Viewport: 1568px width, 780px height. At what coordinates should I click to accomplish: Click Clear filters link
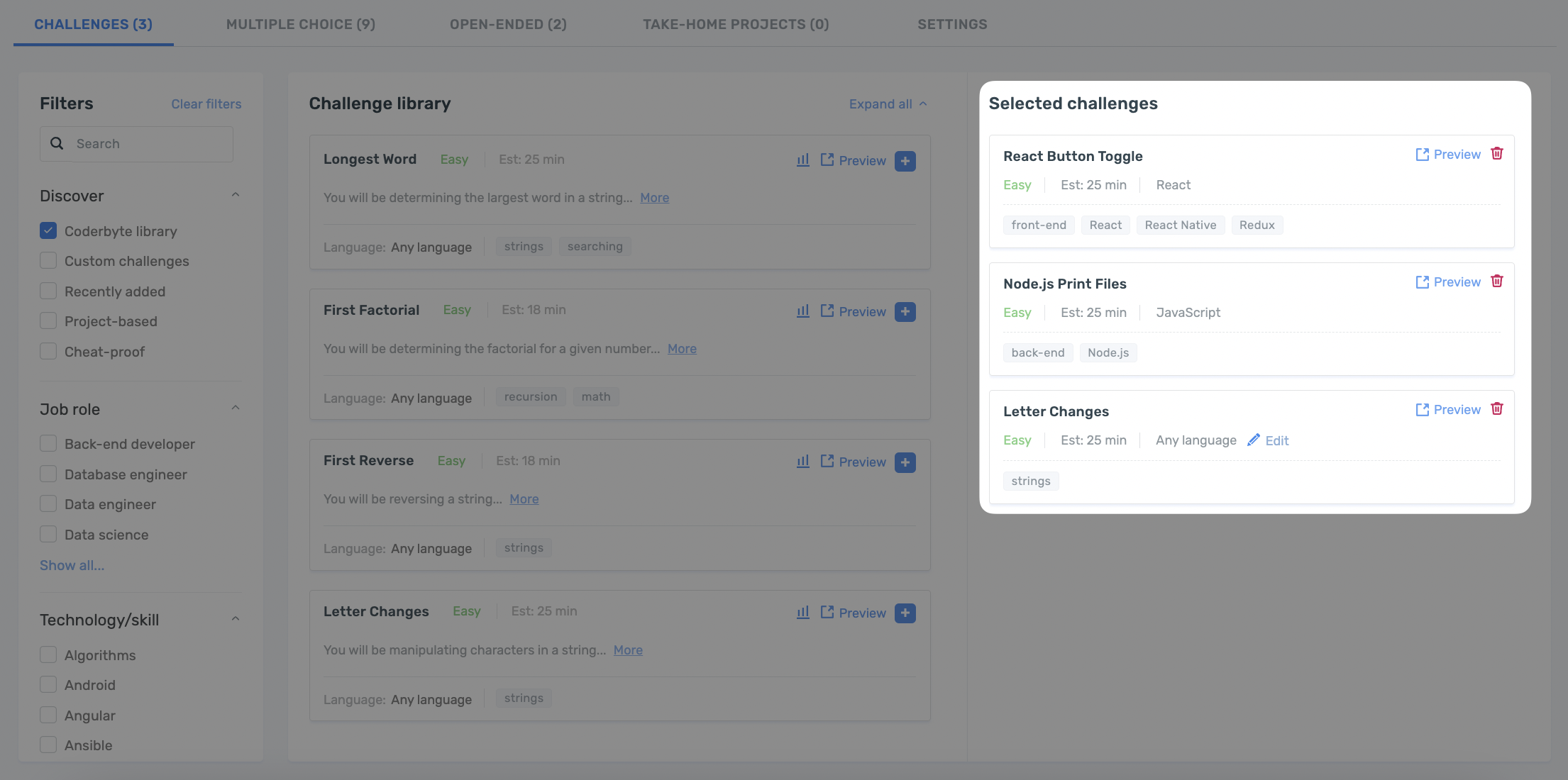coord(206,104)
